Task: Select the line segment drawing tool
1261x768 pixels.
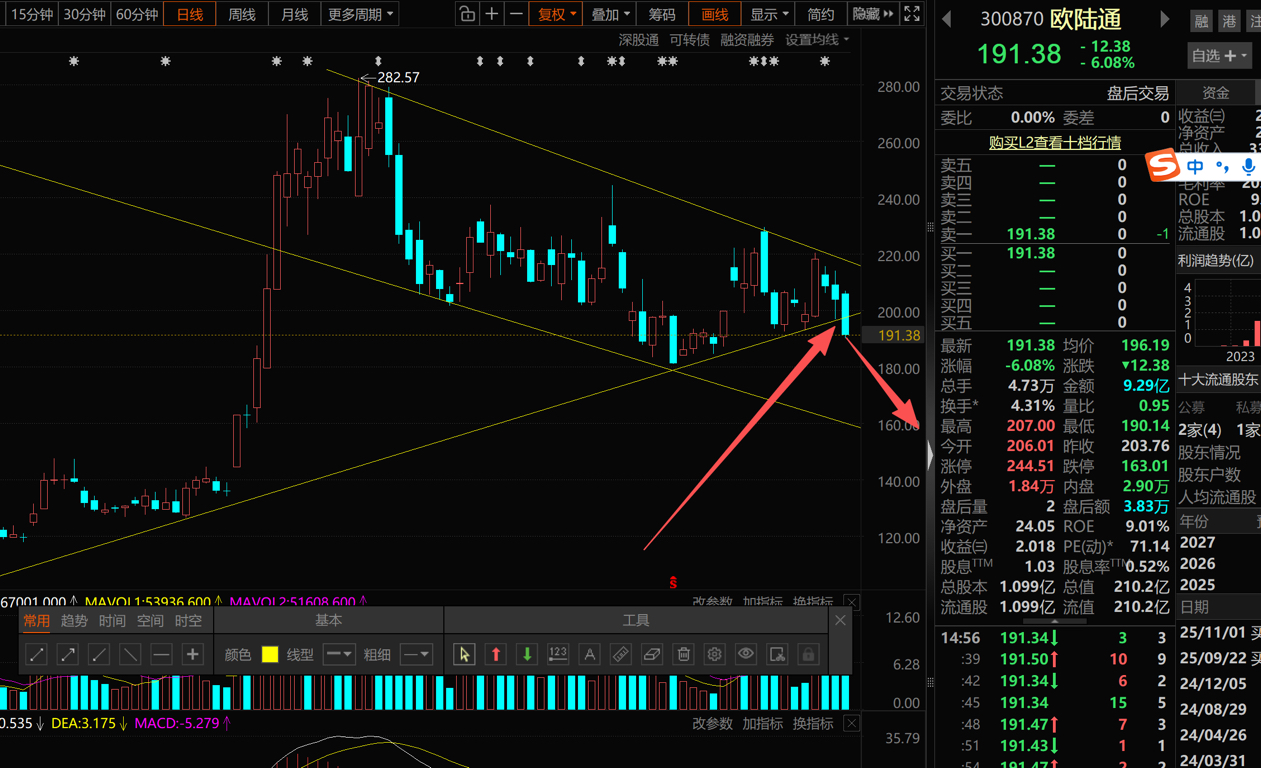Action: coord(36,655)
